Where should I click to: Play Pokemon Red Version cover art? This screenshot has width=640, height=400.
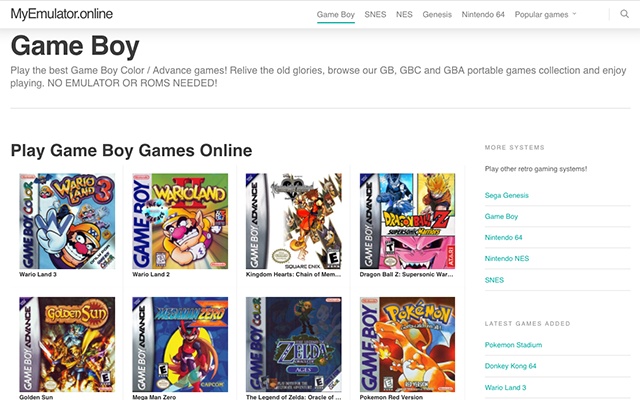click(407, 344)
